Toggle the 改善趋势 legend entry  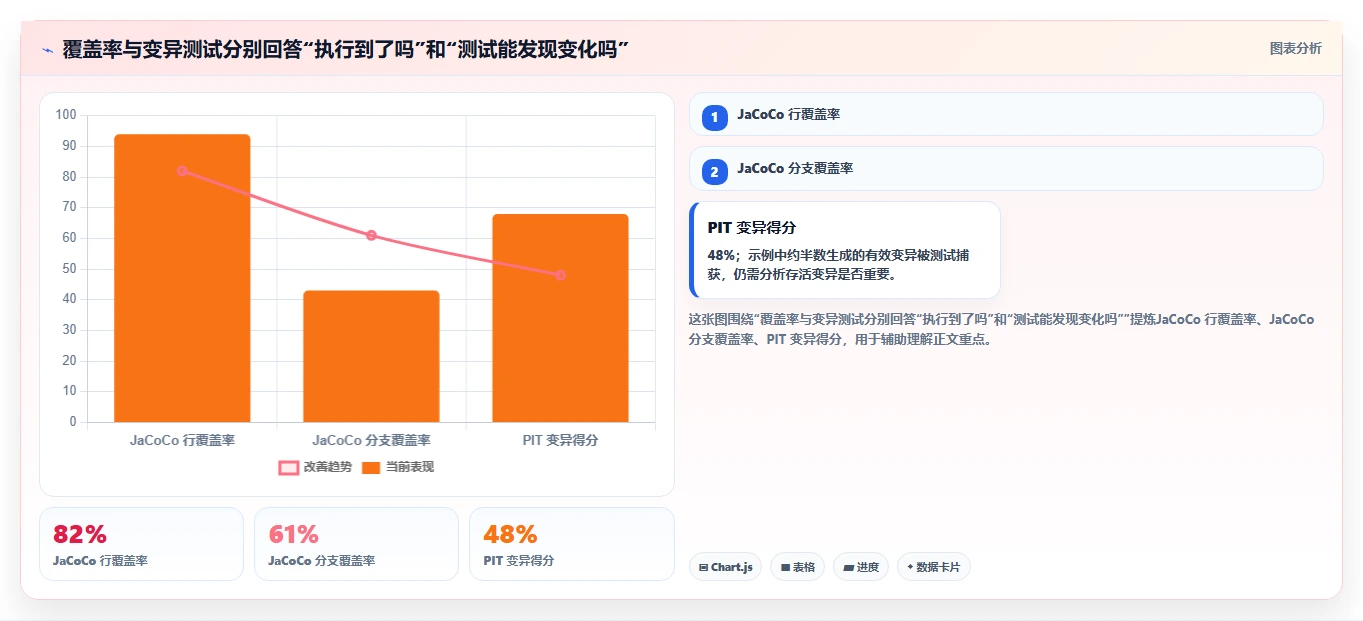(315, 467)
